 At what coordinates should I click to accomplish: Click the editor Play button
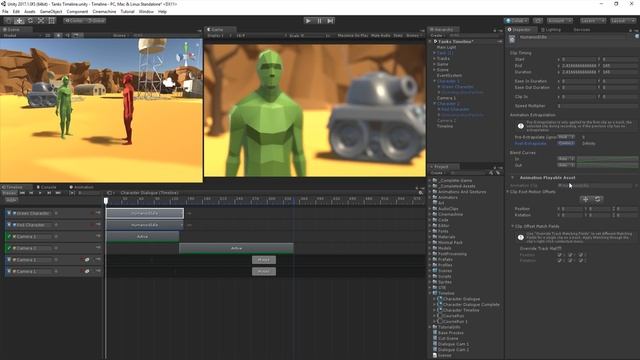(308, 20)
